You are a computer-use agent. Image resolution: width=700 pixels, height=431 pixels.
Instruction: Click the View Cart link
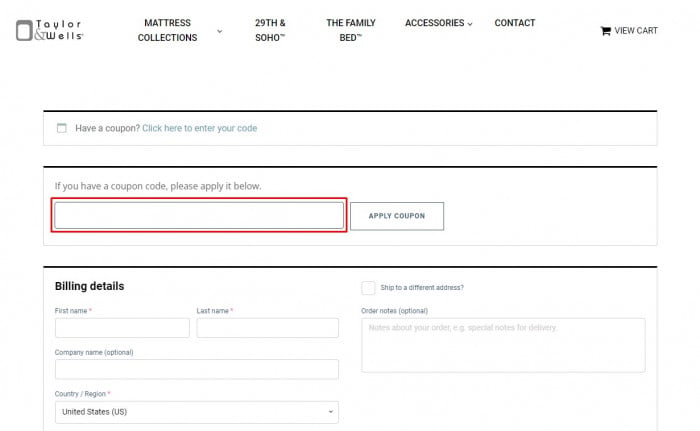tap(636, 31)
